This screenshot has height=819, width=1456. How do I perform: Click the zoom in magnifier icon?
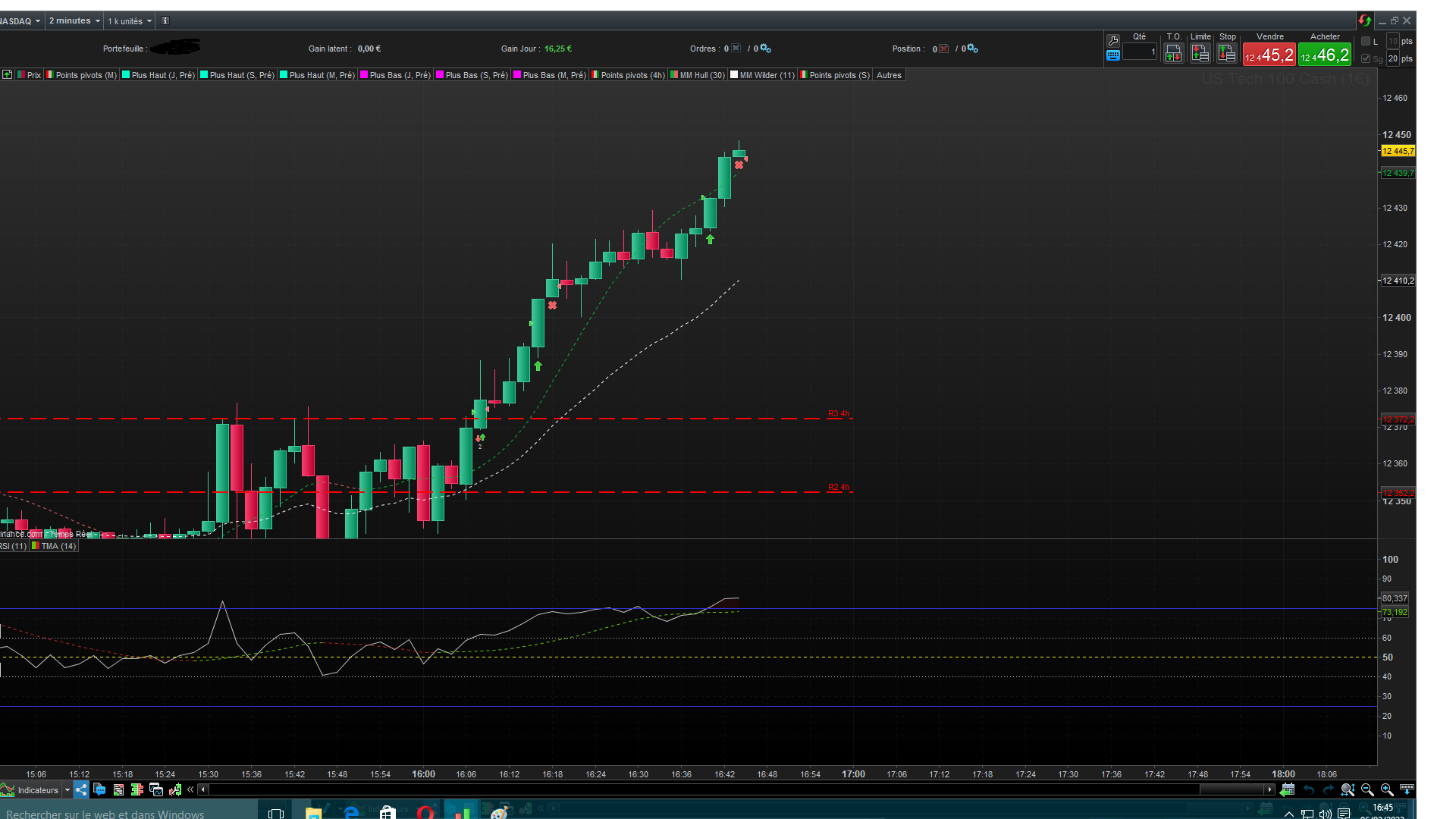1387,789
